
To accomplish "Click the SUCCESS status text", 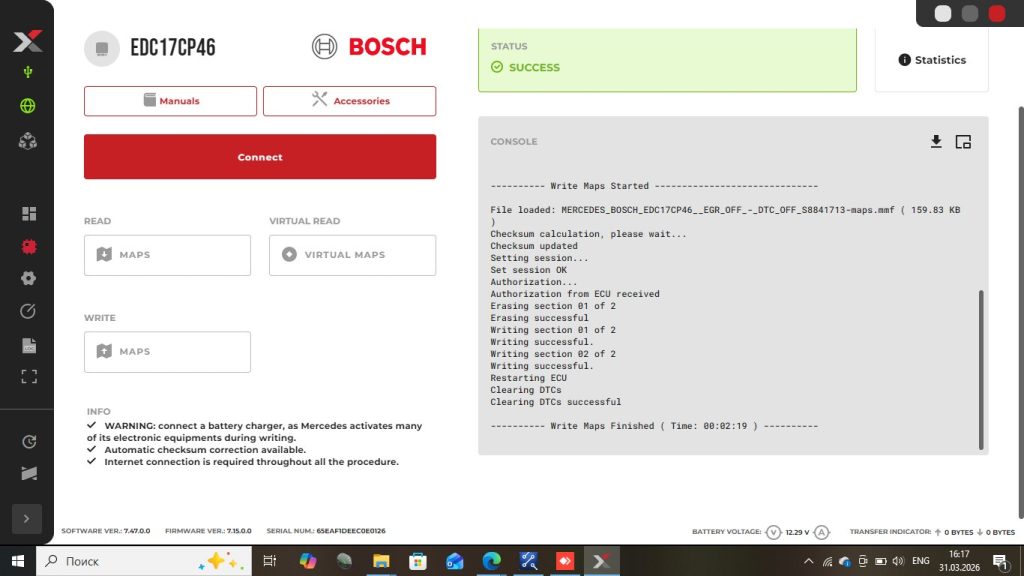I will [534, 67].
